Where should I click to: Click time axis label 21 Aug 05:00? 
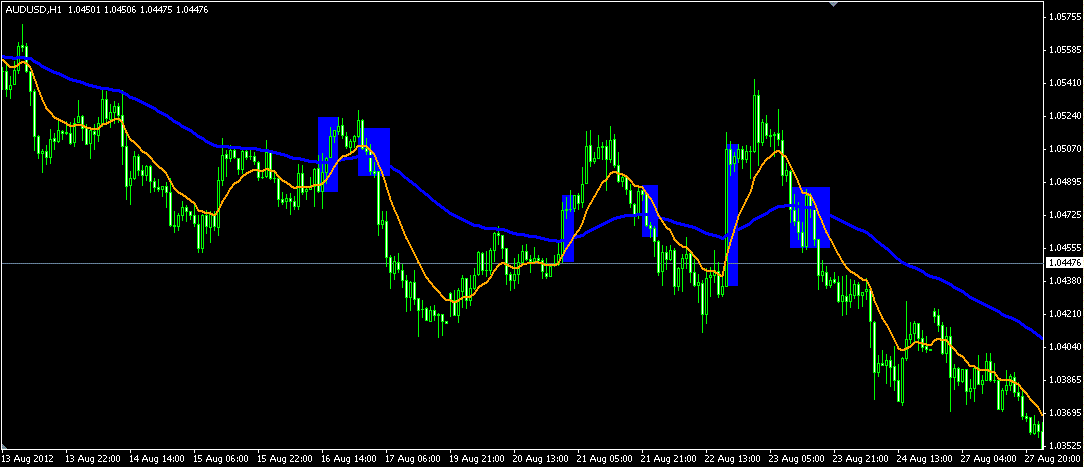tap(605, 459)
